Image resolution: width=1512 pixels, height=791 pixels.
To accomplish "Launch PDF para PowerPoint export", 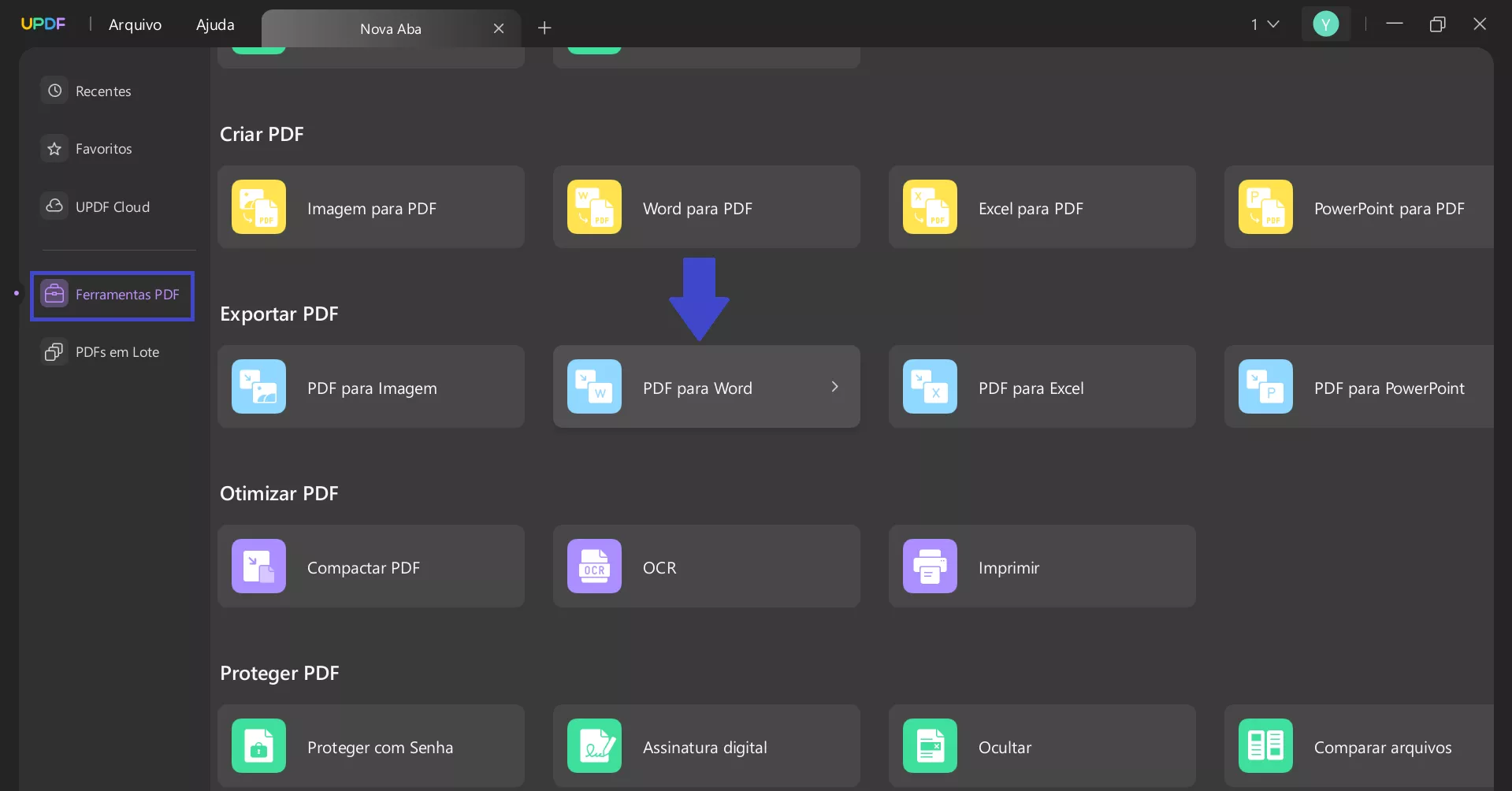I will coord(1359,387).
